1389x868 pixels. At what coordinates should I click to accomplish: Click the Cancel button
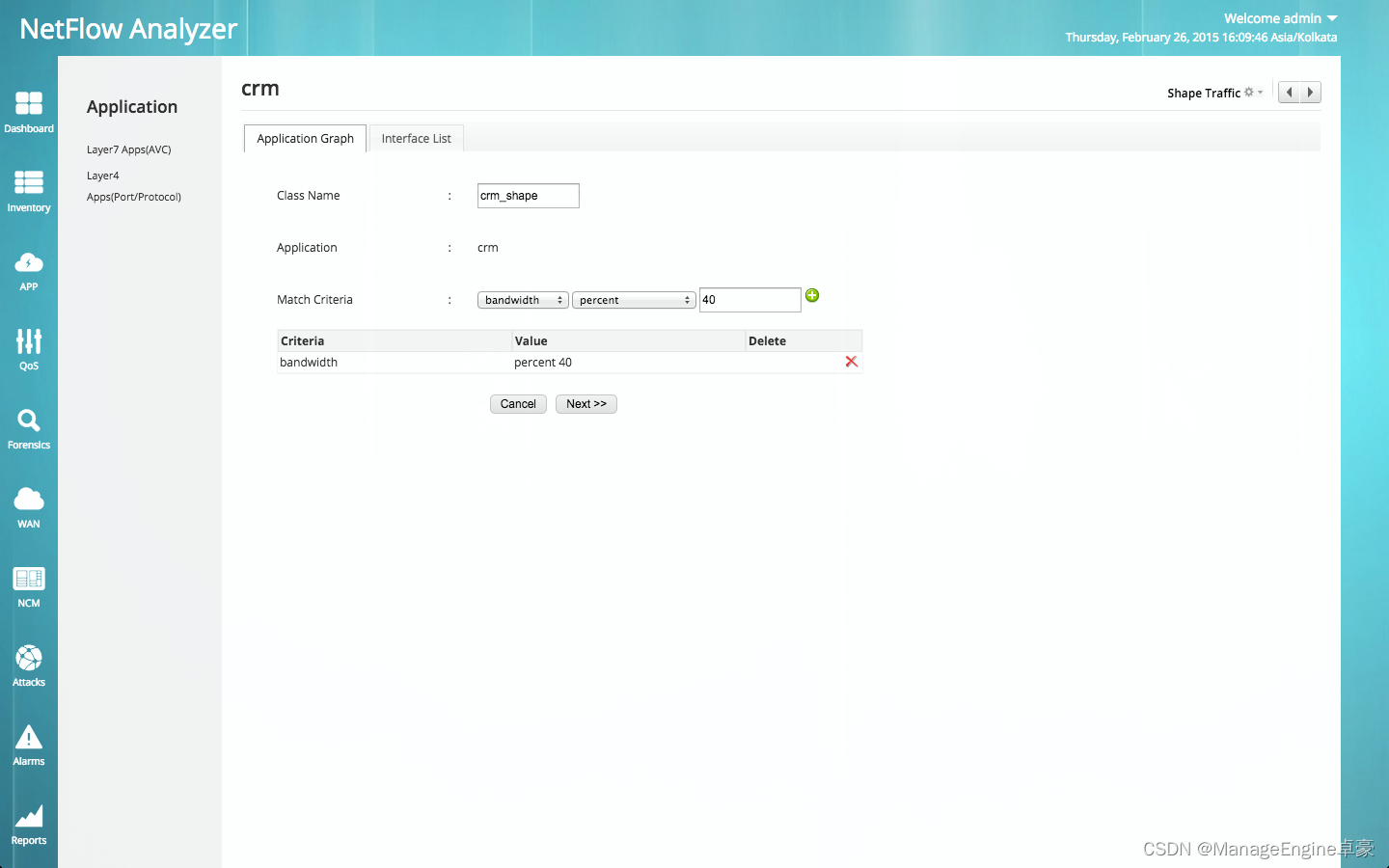(518, 404)
